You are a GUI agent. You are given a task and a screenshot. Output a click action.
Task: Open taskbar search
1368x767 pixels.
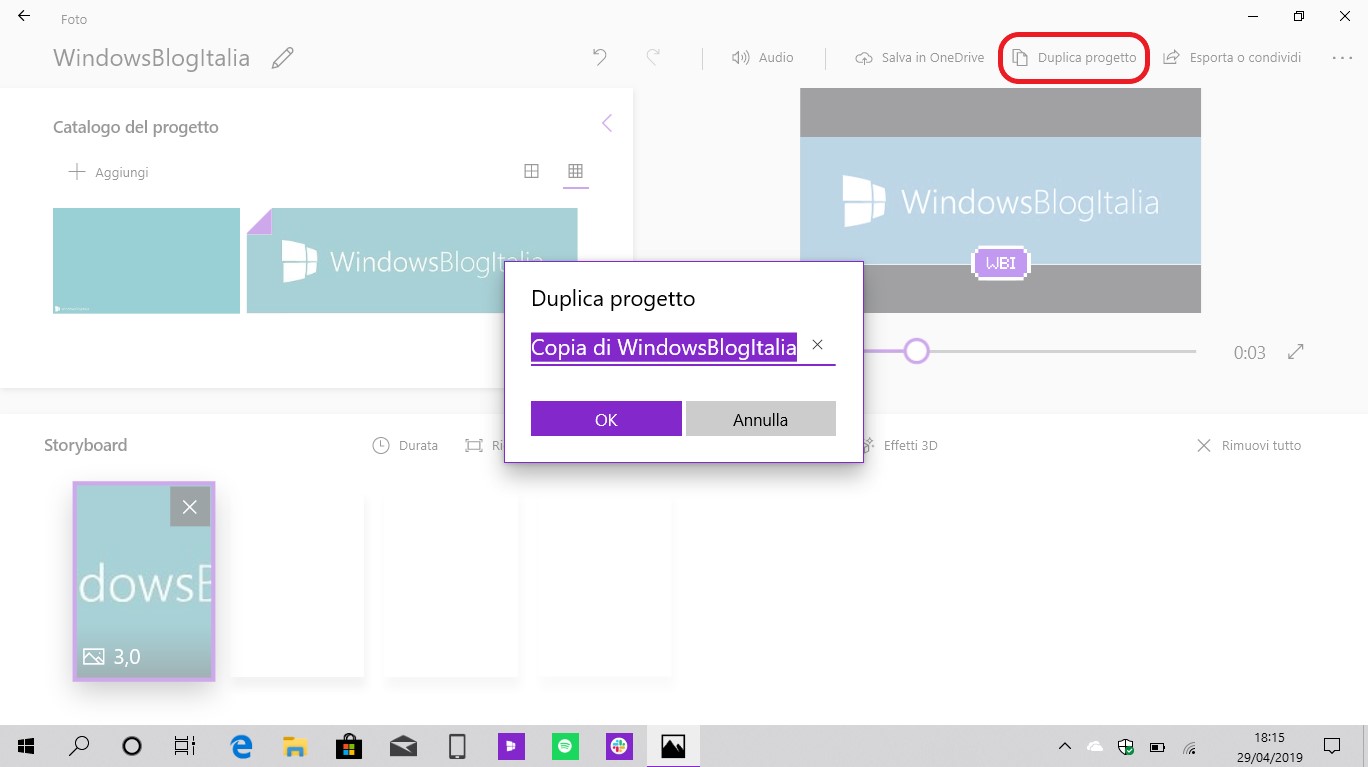coord(79,746)
